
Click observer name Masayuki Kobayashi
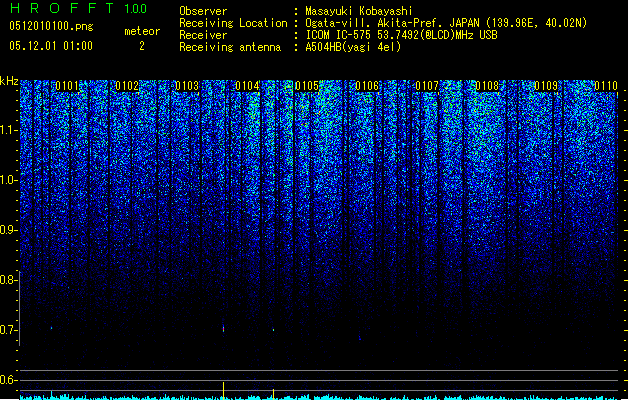click(359, 11)
